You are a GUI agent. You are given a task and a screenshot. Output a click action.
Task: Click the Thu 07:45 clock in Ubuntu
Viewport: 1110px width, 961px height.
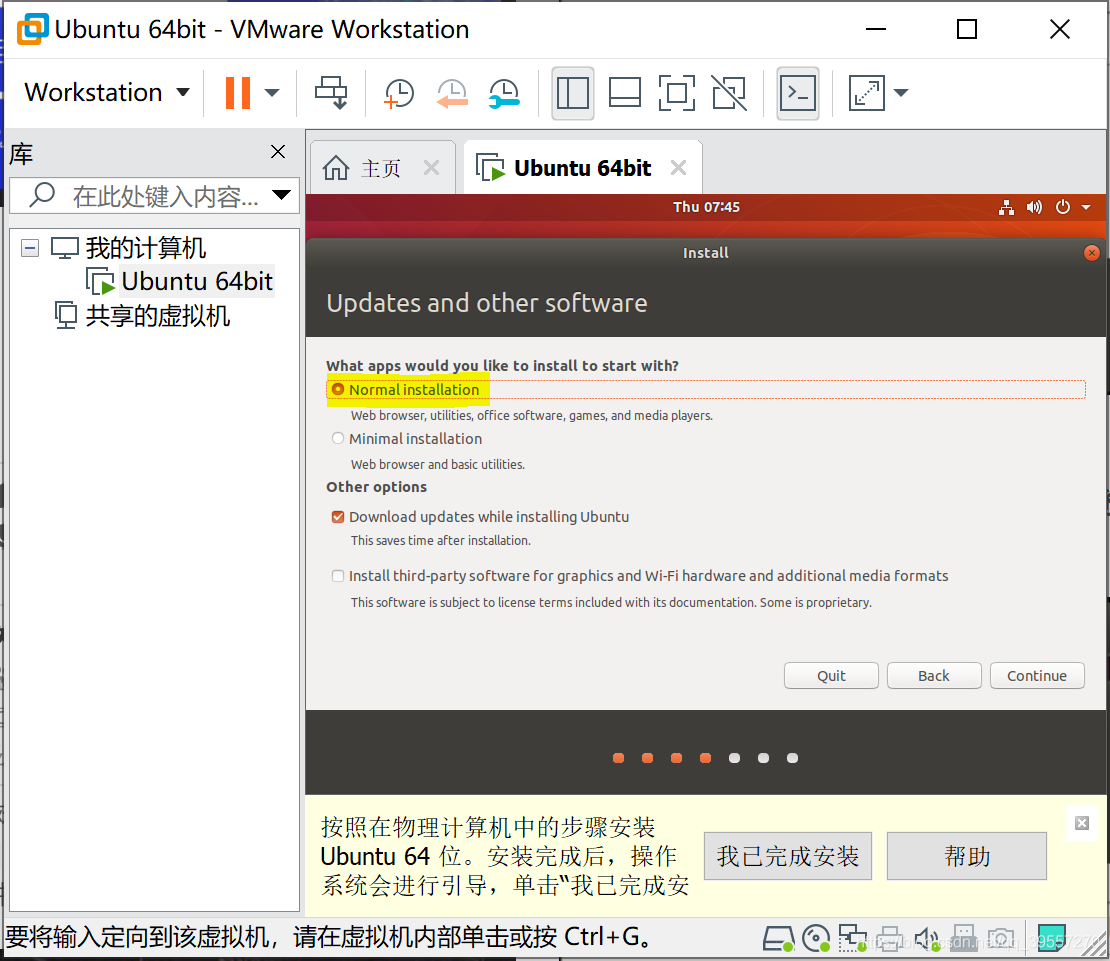point(706,207)
